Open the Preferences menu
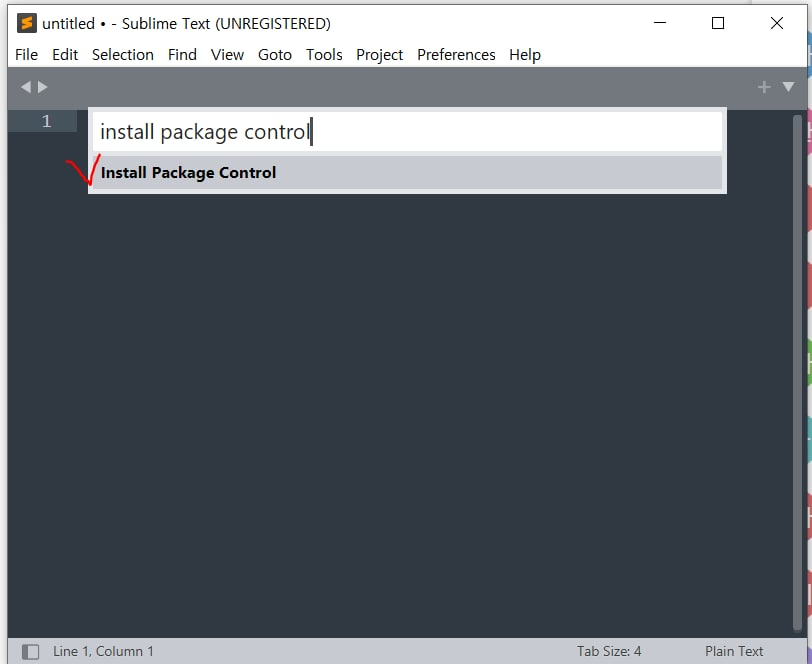 456,55
